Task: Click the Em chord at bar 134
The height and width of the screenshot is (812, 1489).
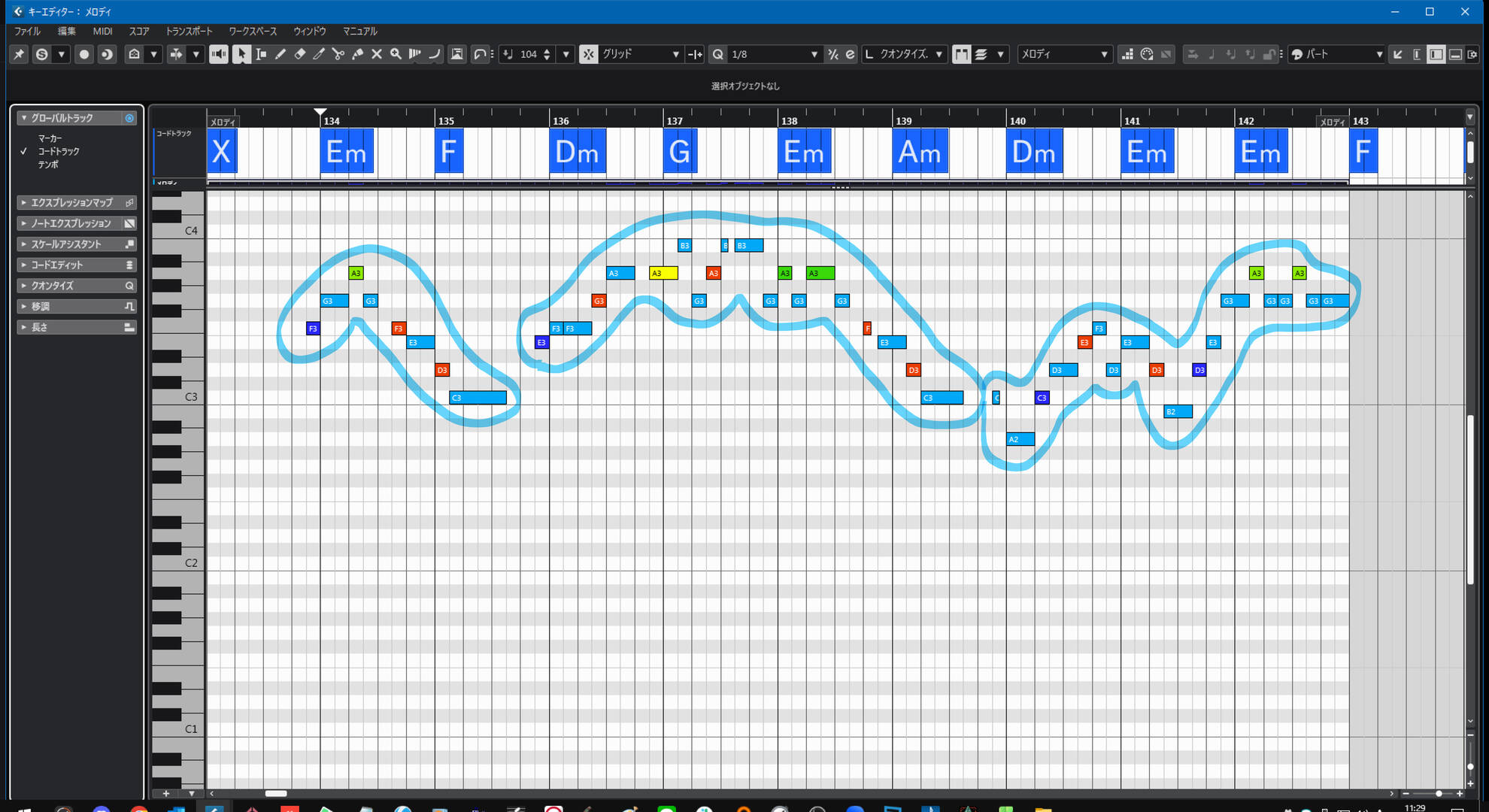Action: pos(346,152)
